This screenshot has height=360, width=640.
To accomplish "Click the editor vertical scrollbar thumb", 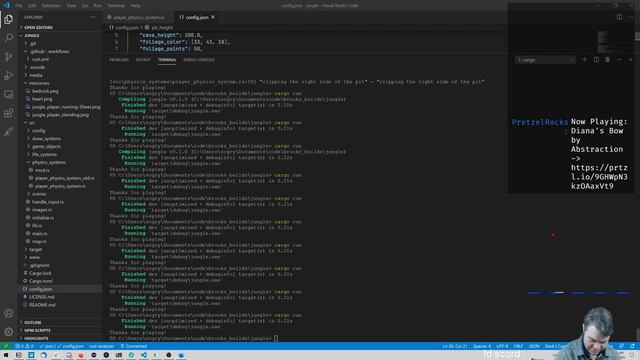I will click(x=637, y=36).
